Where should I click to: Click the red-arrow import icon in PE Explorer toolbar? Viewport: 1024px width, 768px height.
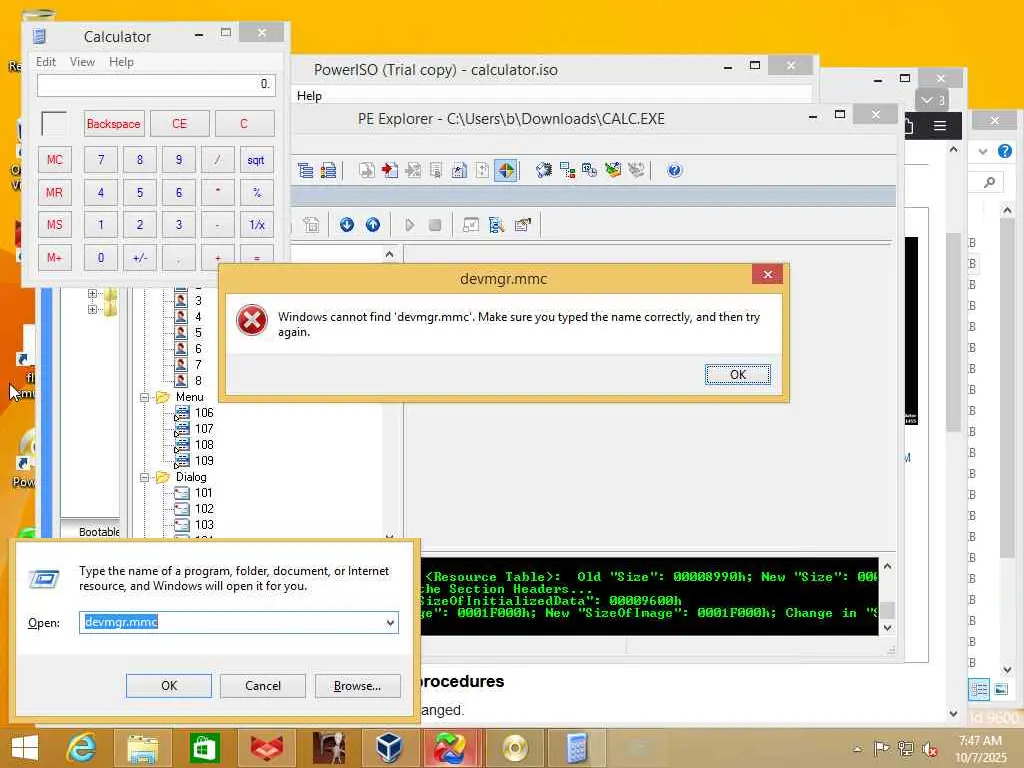[x=390, y=170]
